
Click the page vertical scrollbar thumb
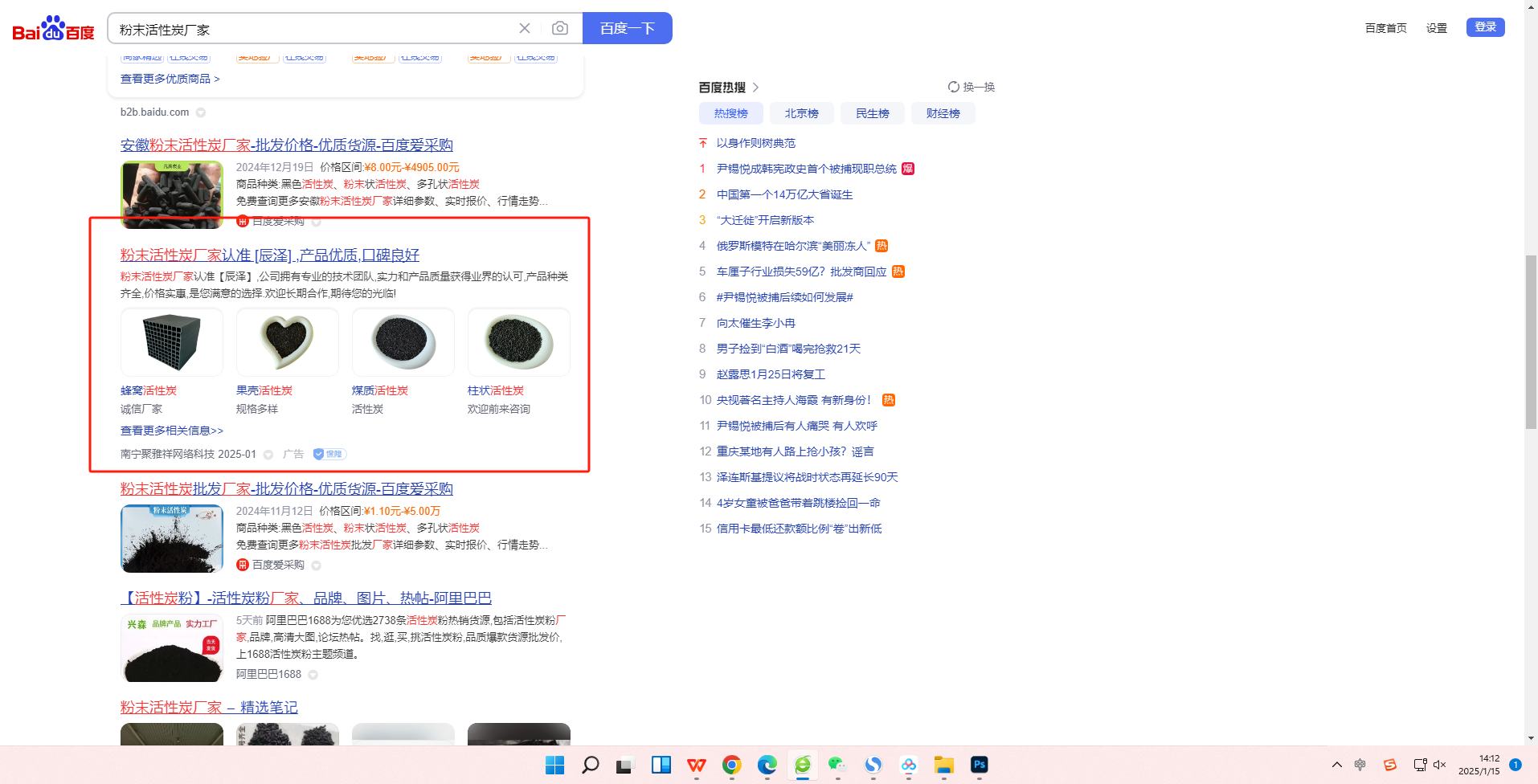pyautogui.click(x=1531, y=341)
